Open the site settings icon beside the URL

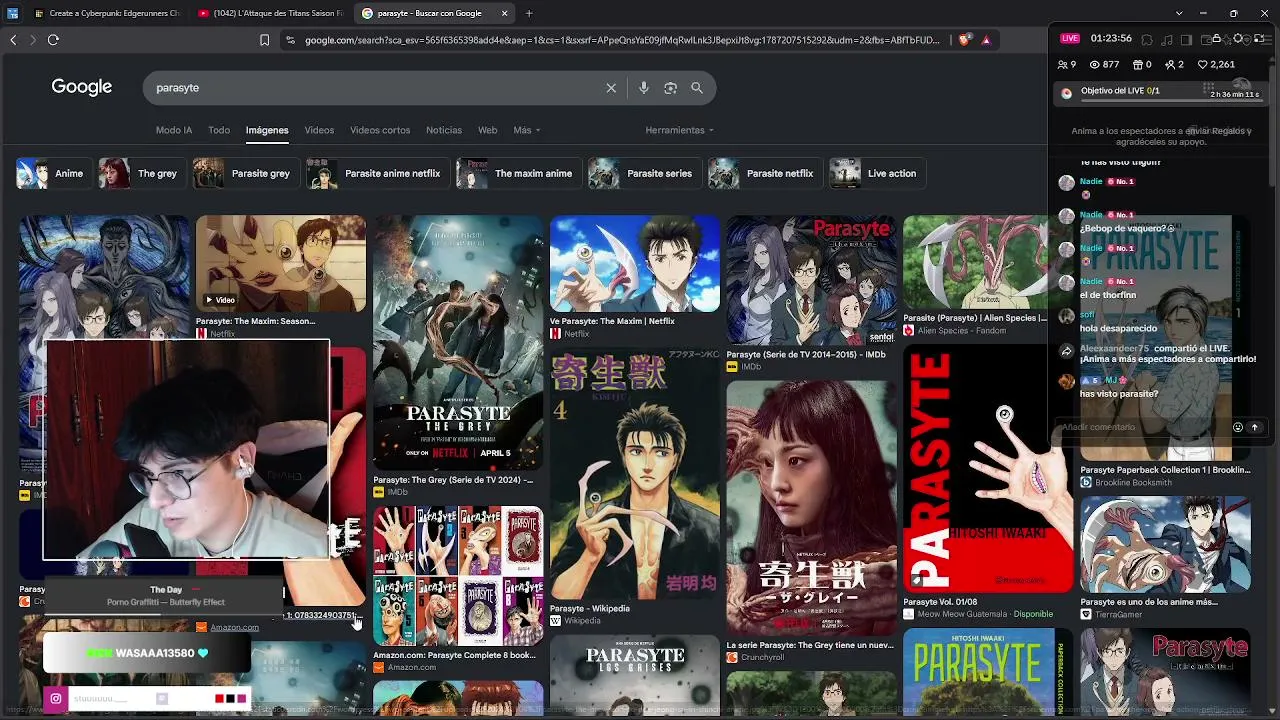coord(290,40)
